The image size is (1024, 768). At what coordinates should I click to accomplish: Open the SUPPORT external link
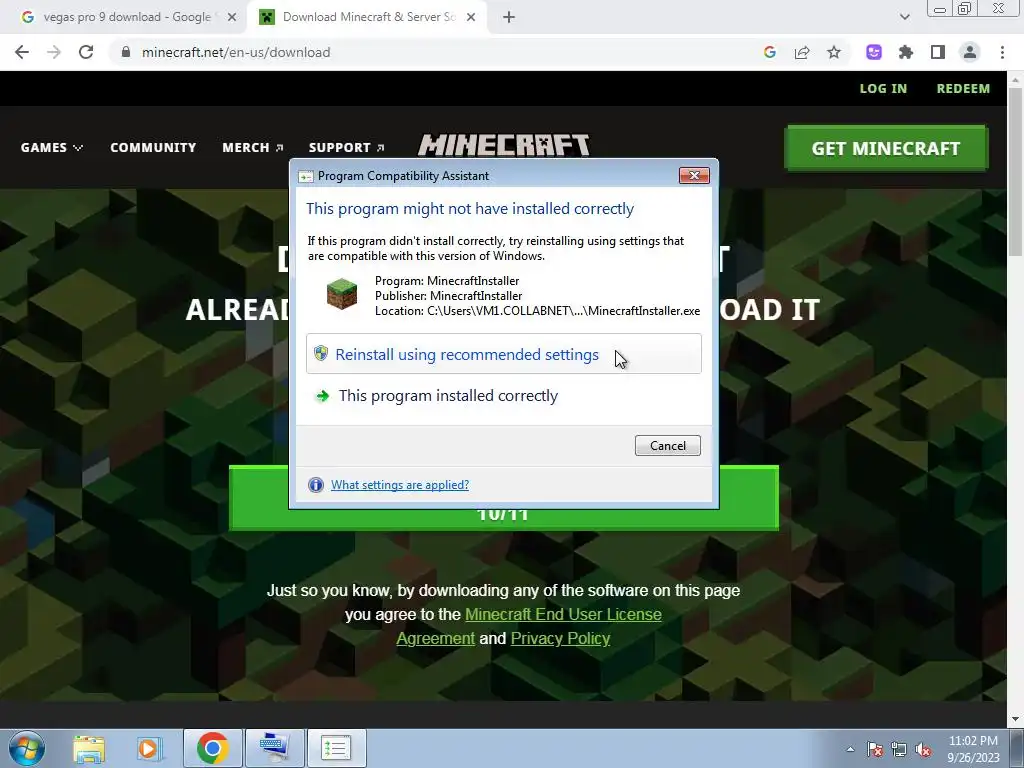click(x=346, y=148)
